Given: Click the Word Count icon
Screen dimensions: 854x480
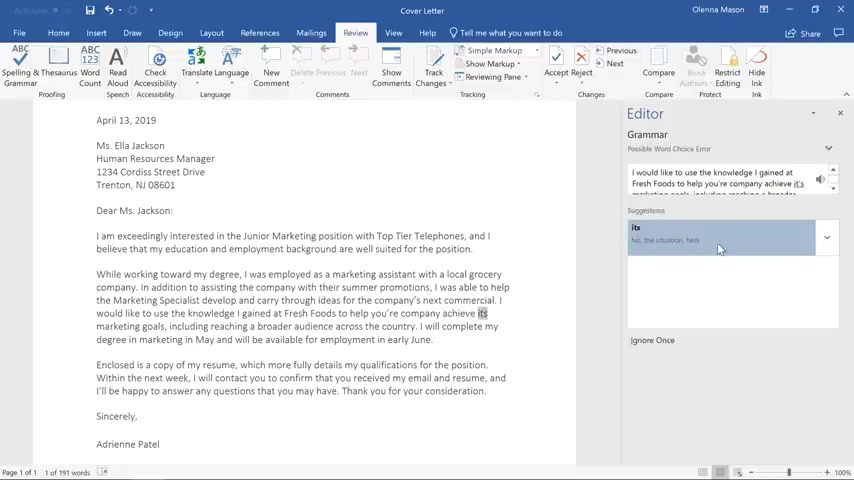Looking at the screenshot, I should 90,66.
